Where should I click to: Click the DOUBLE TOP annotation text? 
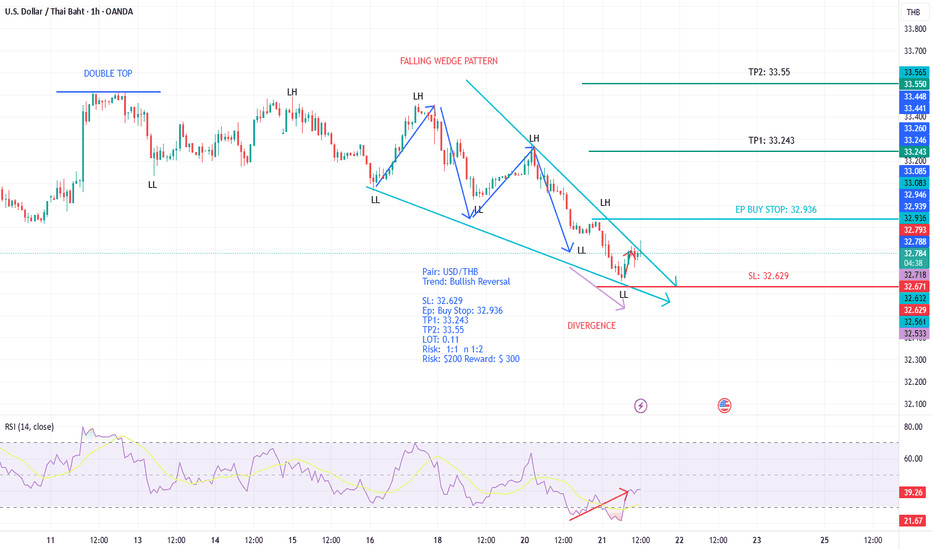(108, 74)
